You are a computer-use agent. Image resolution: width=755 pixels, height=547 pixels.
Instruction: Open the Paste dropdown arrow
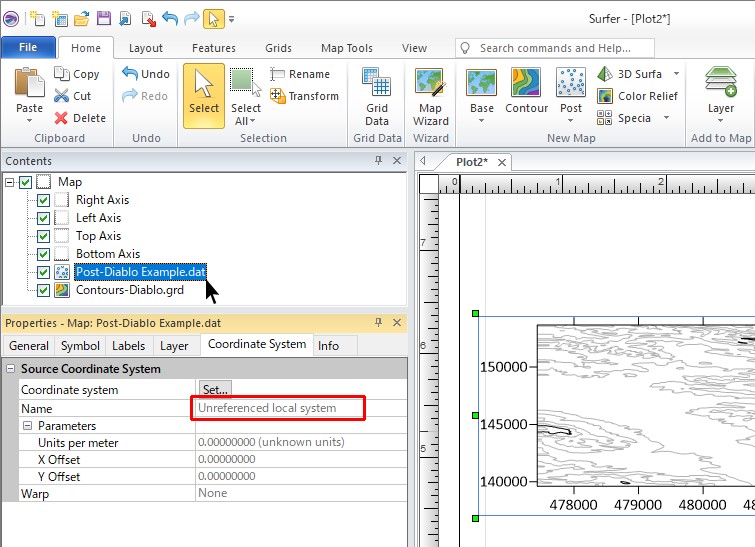29,120
